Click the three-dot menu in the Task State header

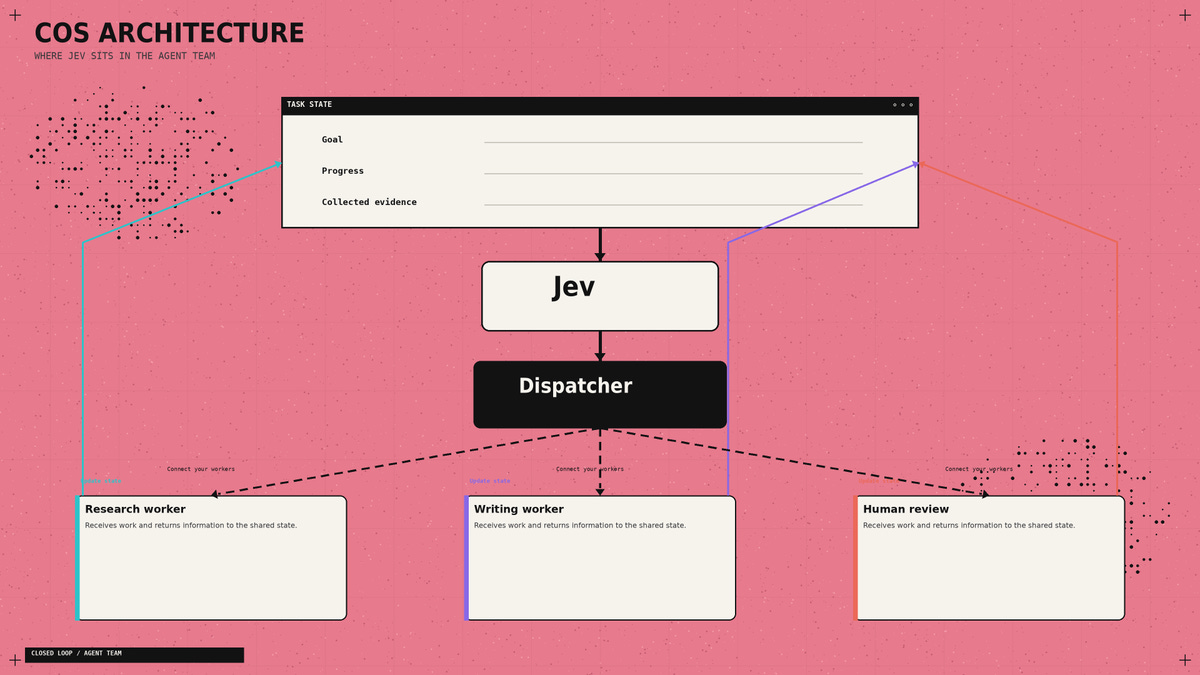pyautogui.click(x=902, y=105)
